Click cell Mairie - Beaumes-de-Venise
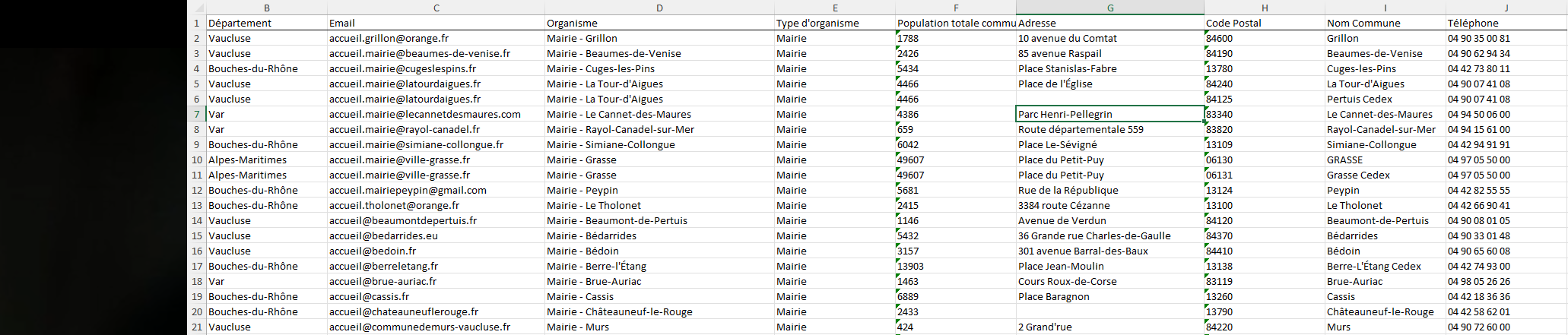1568x335 pixels. tap(659, 53)
